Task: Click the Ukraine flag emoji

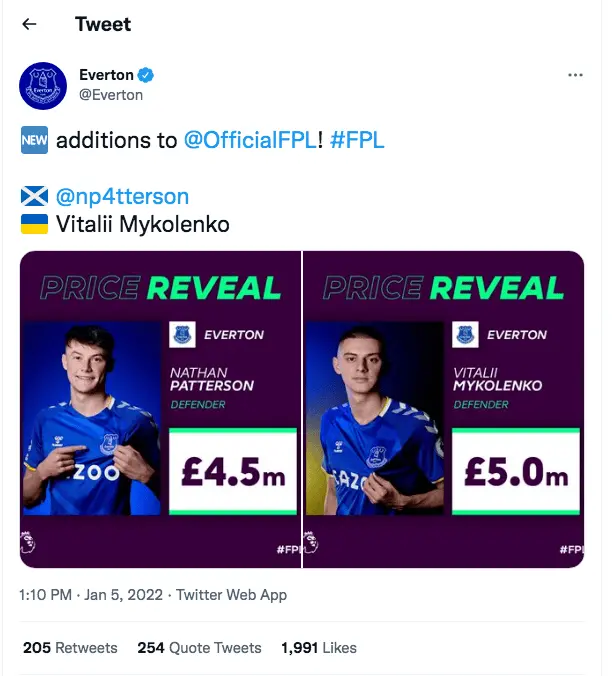Action: [34, 224]
